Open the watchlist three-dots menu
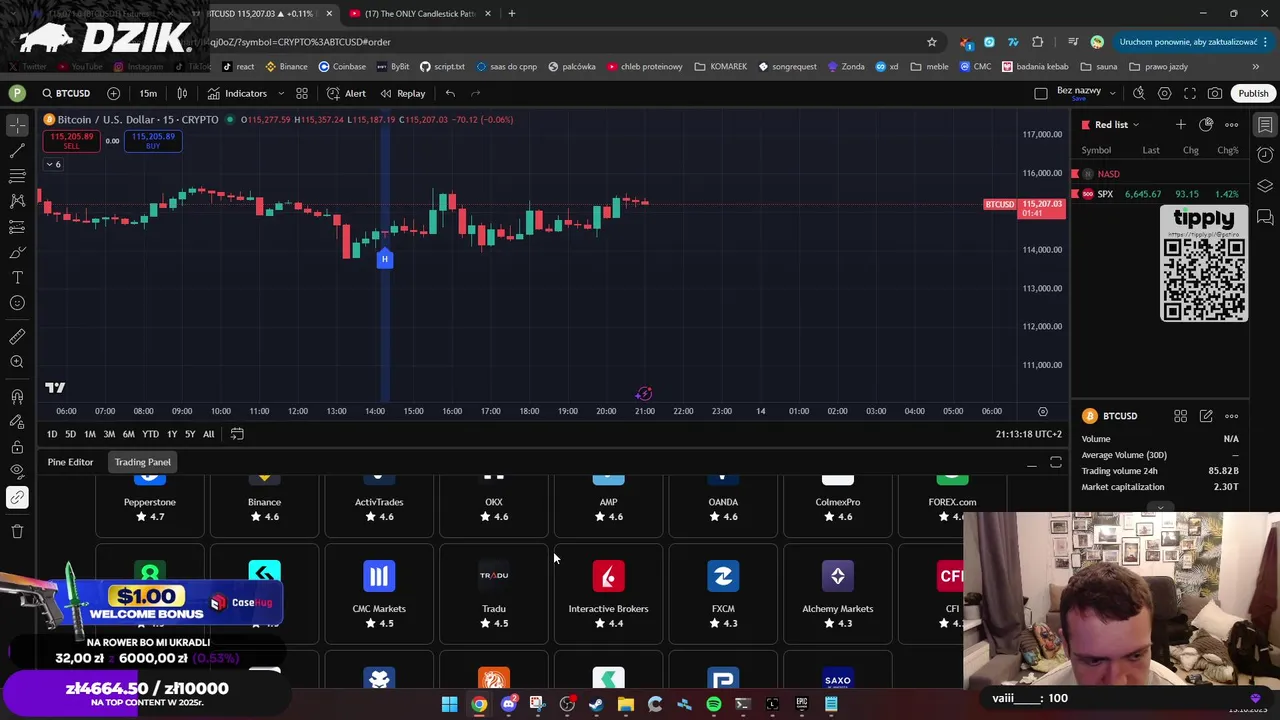This screenshot has height=720, width=1280. 1232,124
